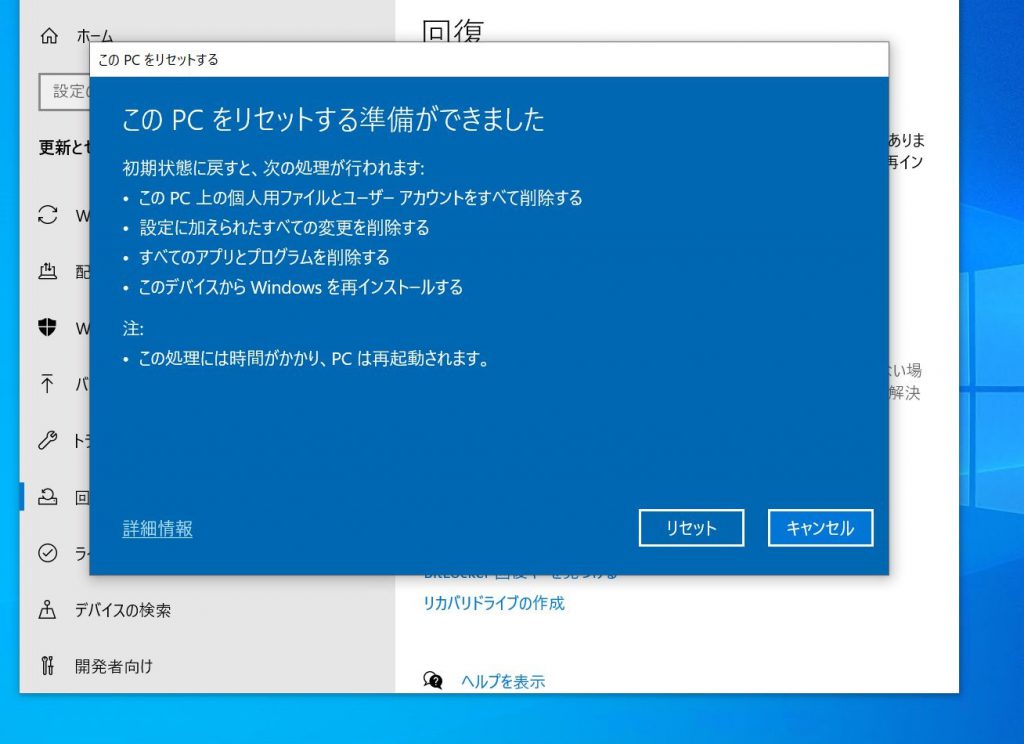The width and height of the screenshot is (1024, 744).
Task: Open the Windows Security shield icon
Action: (x=48, y=327)
